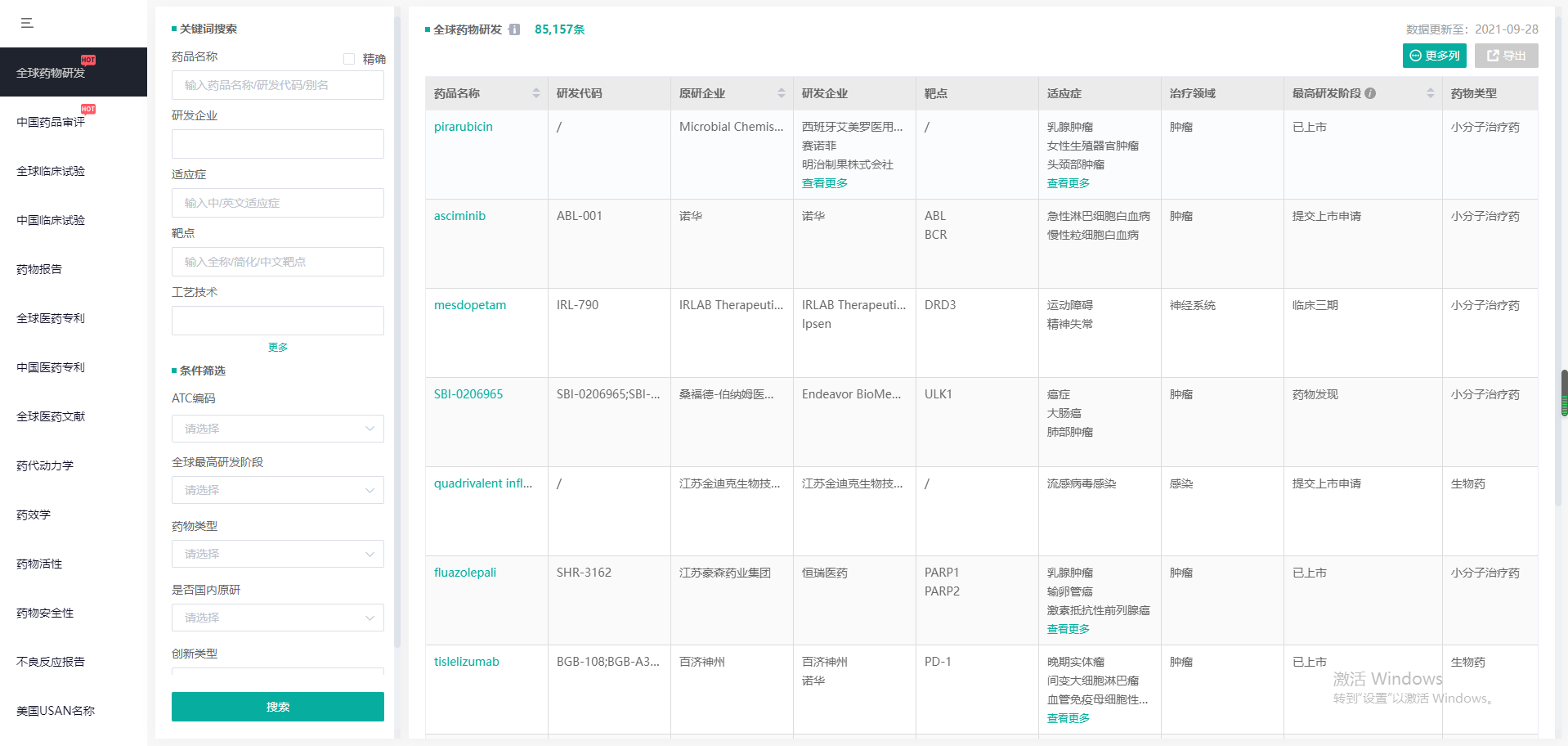Click the info icon beside 全球药物研发 title
The width and height of the screenshot is (1568, 746).
point(514,29)
